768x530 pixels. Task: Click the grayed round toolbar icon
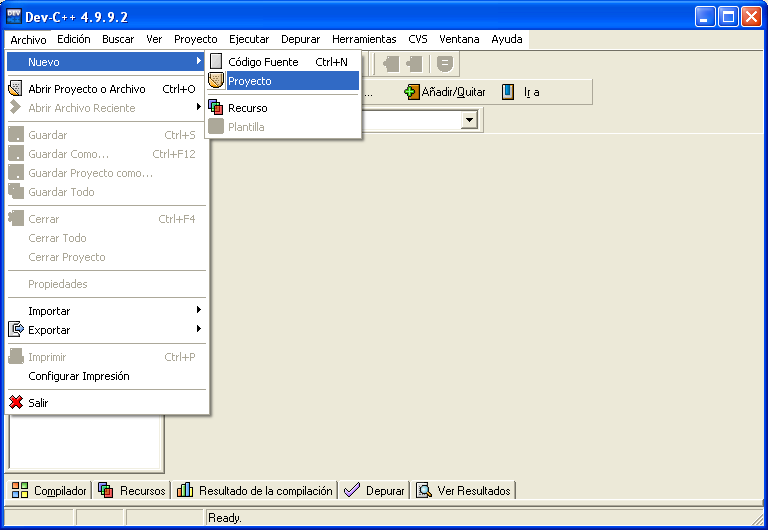445,64
